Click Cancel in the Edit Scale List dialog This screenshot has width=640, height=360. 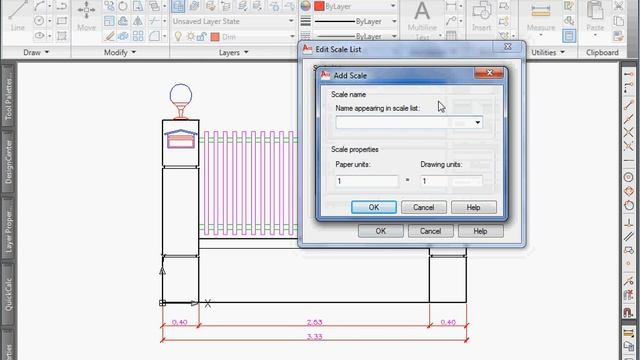tap(431, 231)
